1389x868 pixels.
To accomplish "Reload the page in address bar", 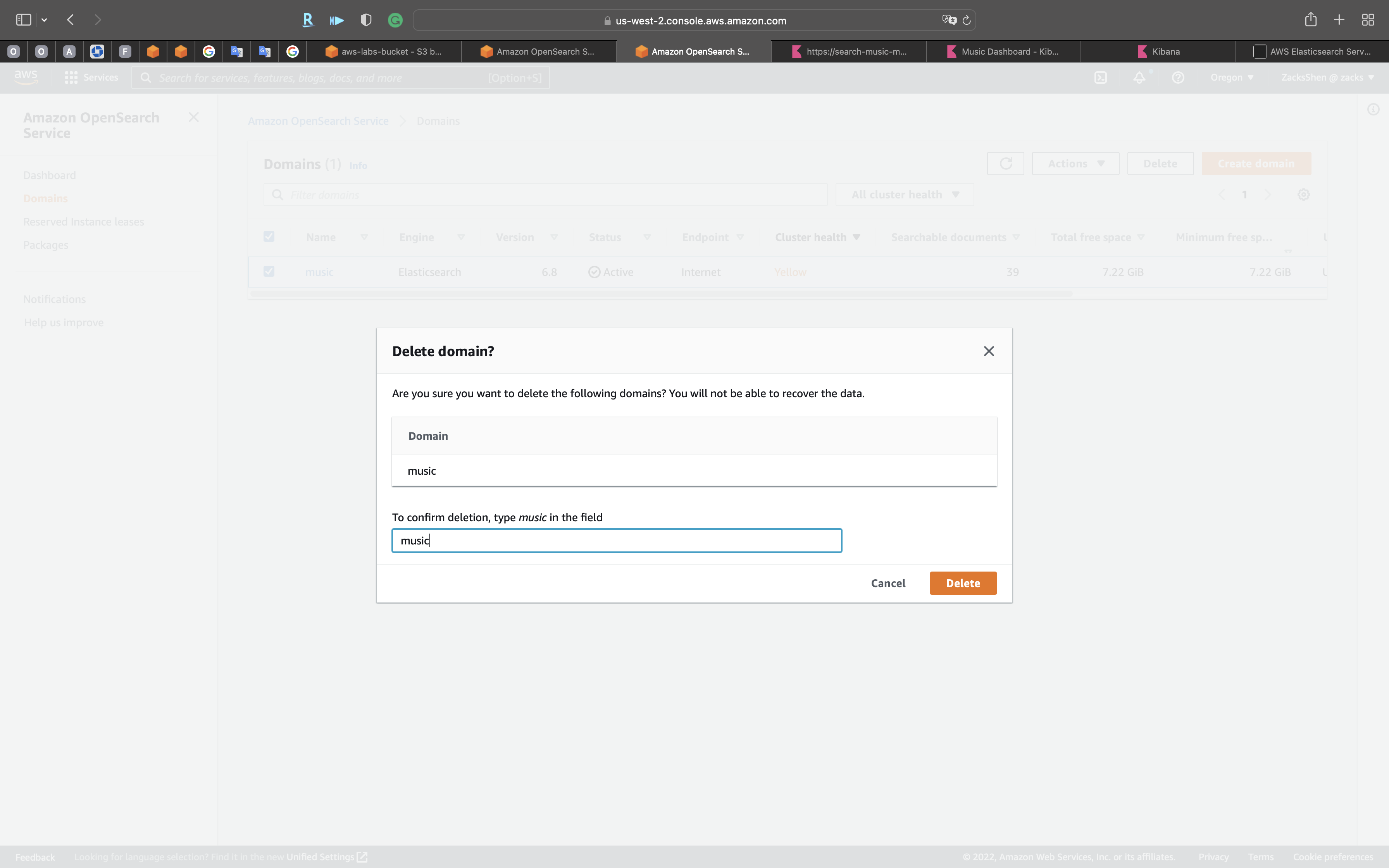I will (x=967, y=21).
